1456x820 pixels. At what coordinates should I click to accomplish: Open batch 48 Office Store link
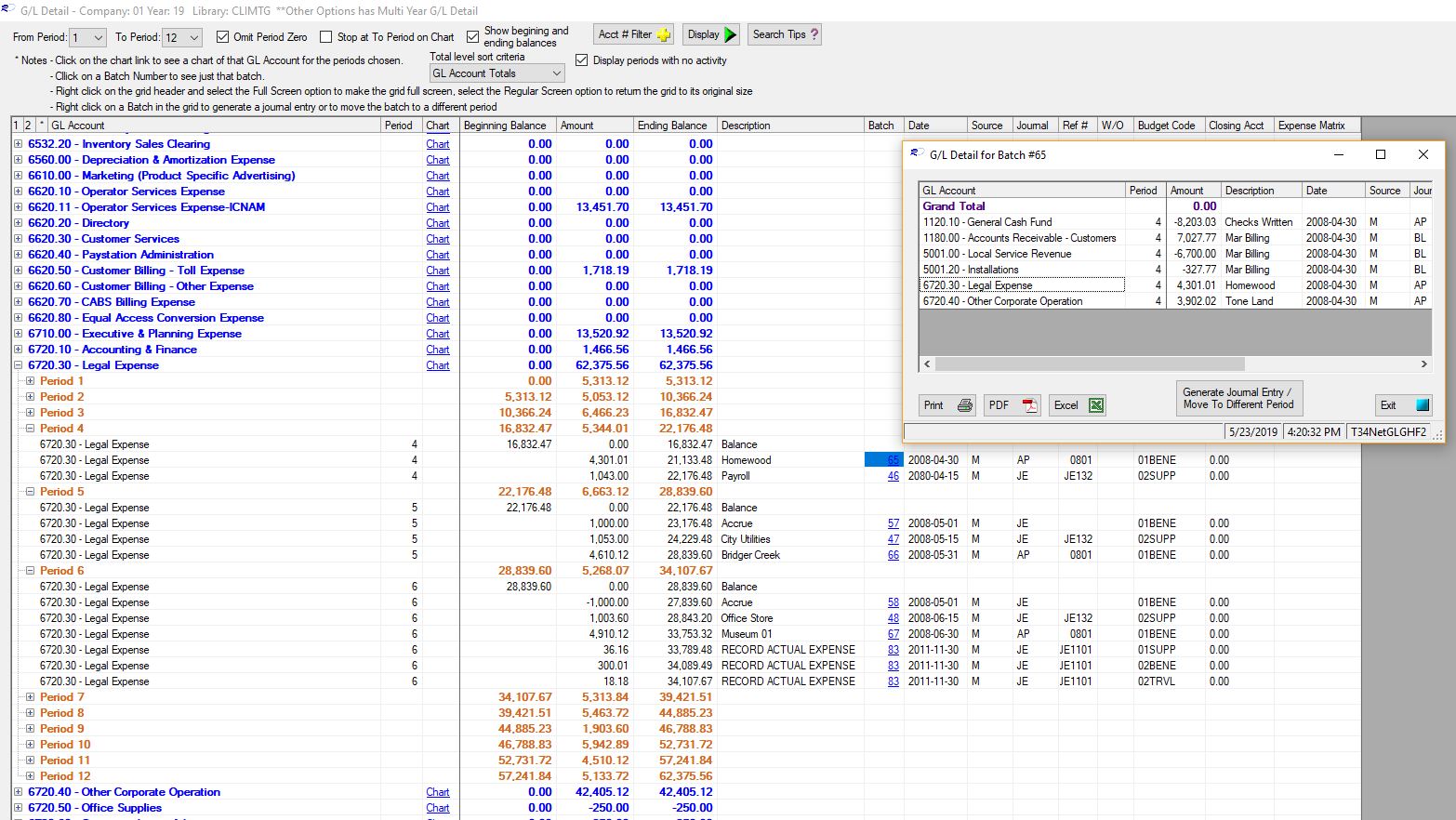click(x=893, y=618)
